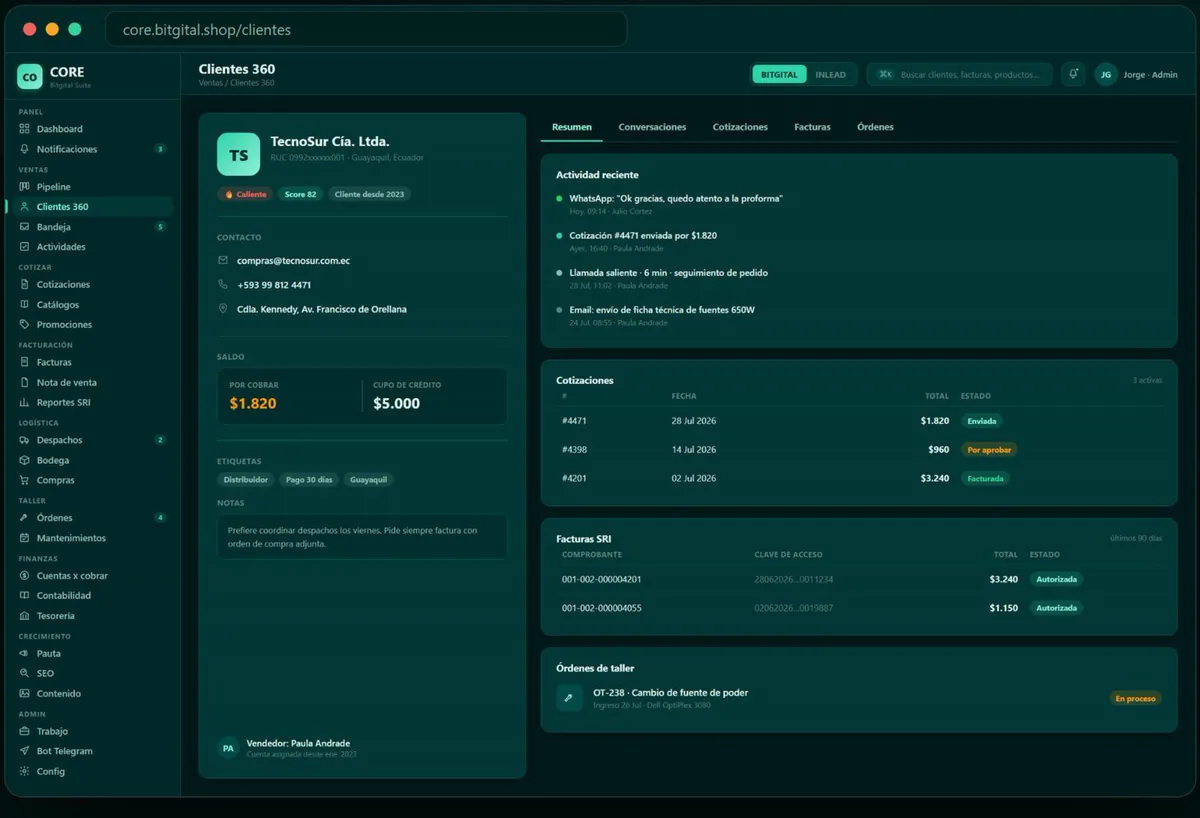Open Reportes SRI chart icon
Viewport: 1200px width, 818px height.
(25, 402)
